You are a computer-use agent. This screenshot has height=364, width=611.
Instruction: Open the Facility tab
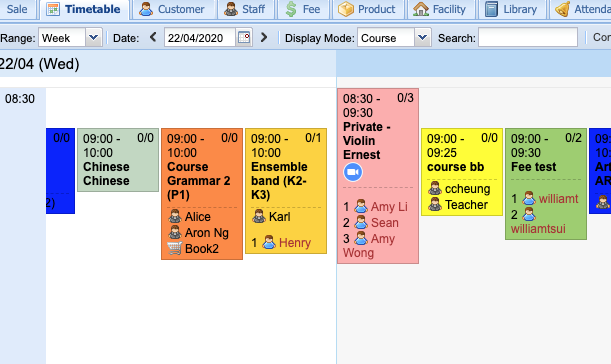click(x=441, y=9)
